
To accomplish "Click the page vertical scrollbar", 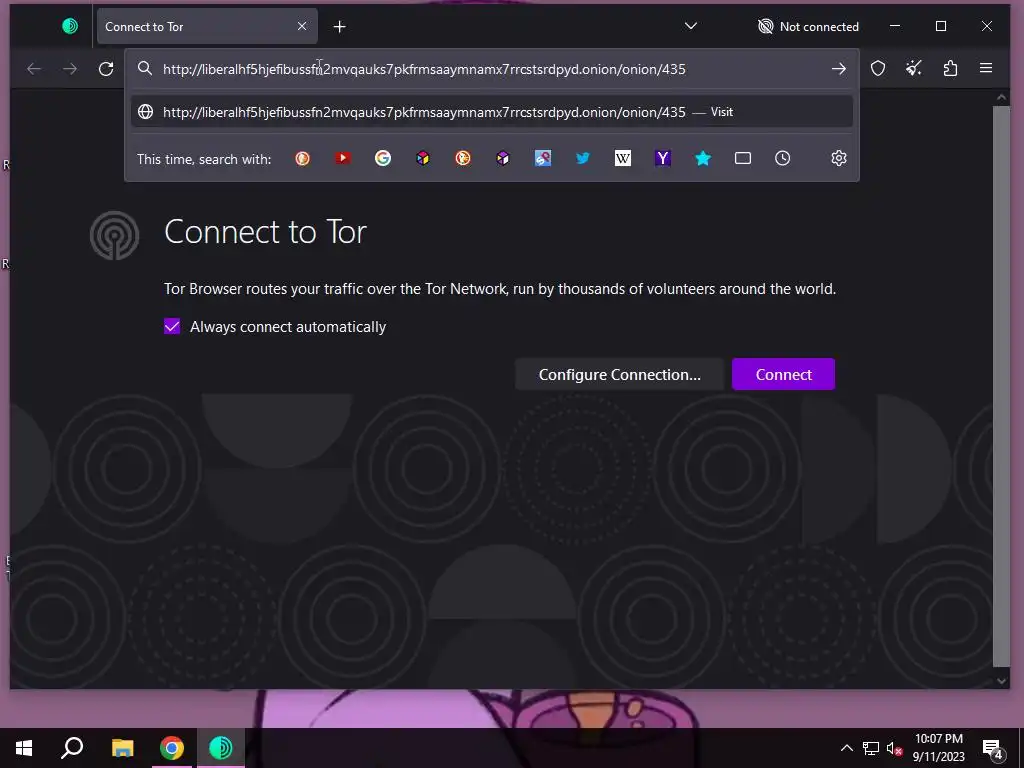I will coord(1001,385).
